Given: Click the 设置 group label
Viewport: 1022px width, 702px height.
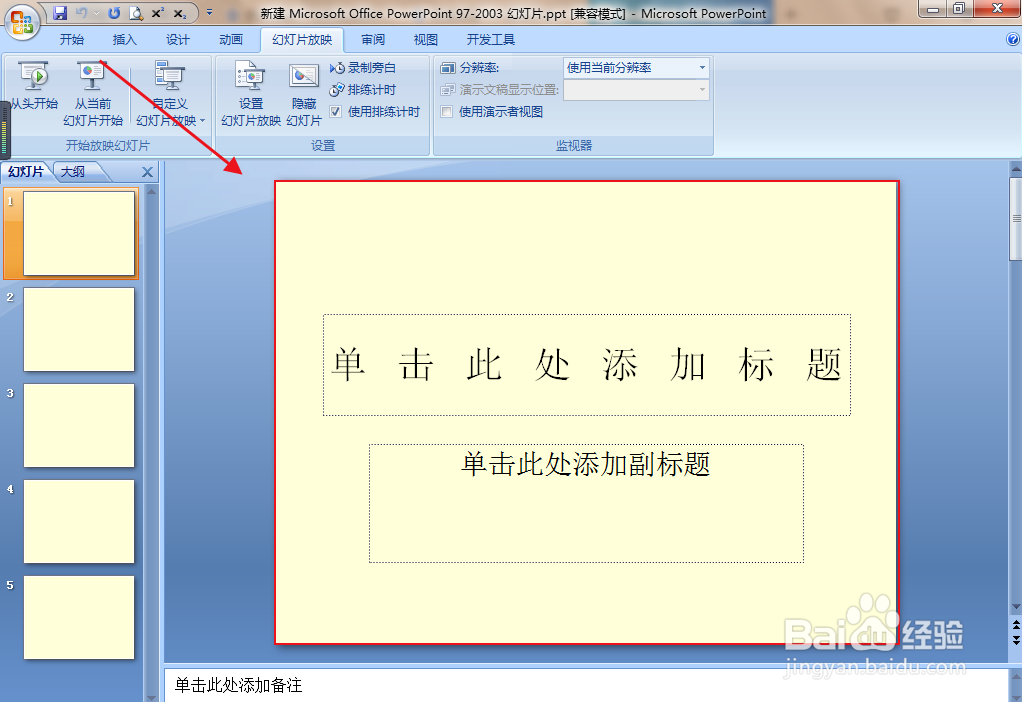Looking at the screenshot, I should tap(323, 145).
